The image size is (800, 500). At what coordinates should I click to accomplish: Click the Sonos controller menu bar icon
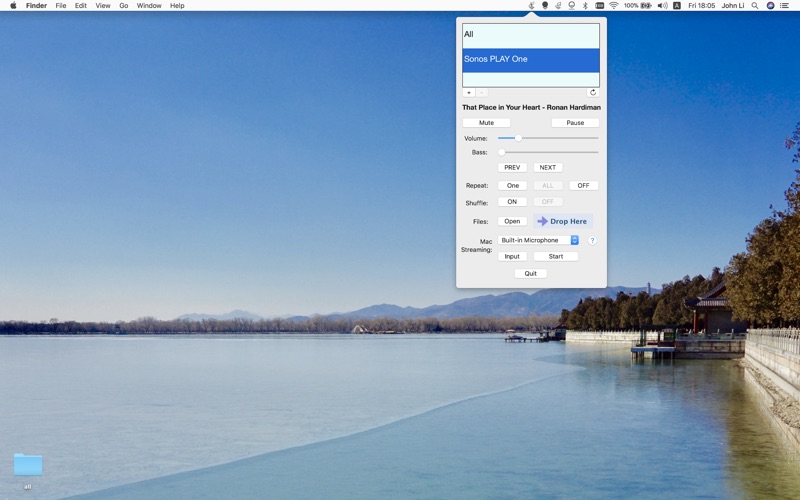(532, 6)
